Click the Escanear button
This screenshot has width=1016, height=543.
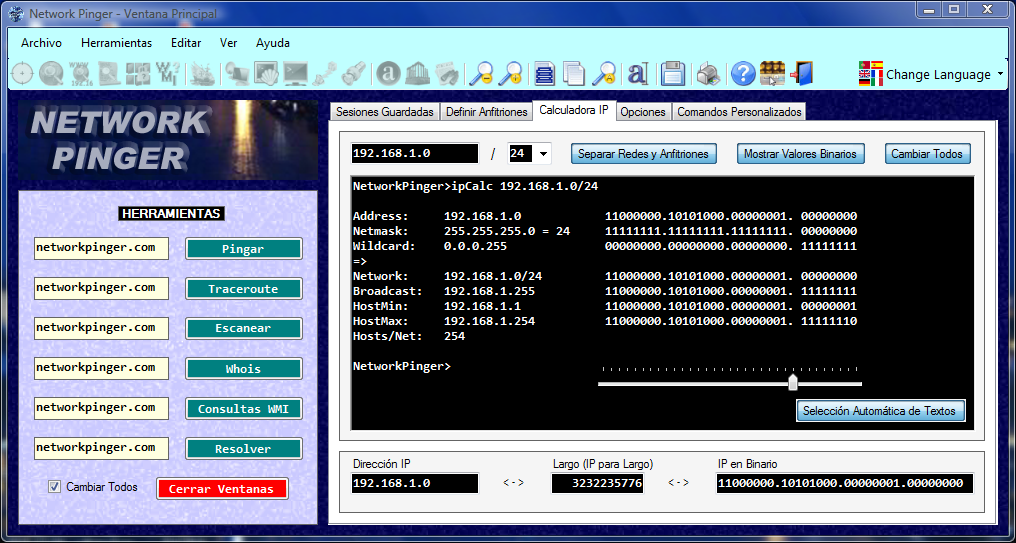244,329
